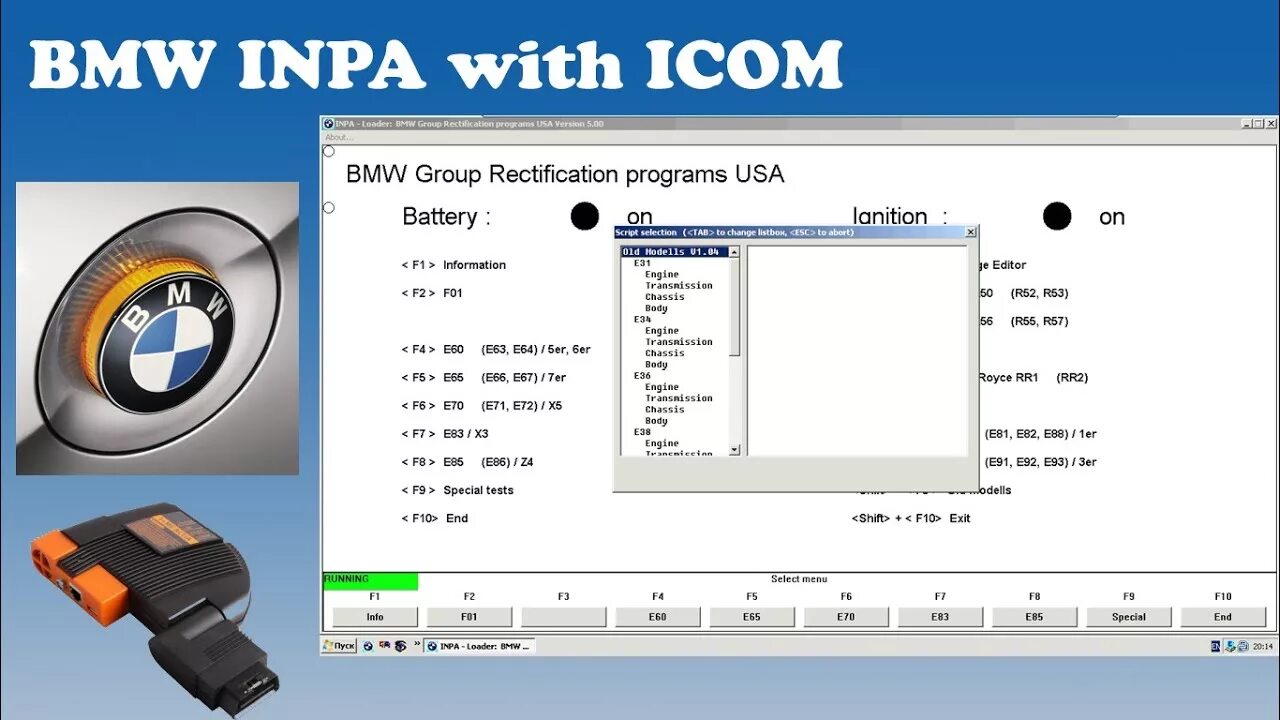Image resolution: width=1280 pixels, height=720 pixels.
Task: Click the Info F1 button
Action: click(375, 617)
